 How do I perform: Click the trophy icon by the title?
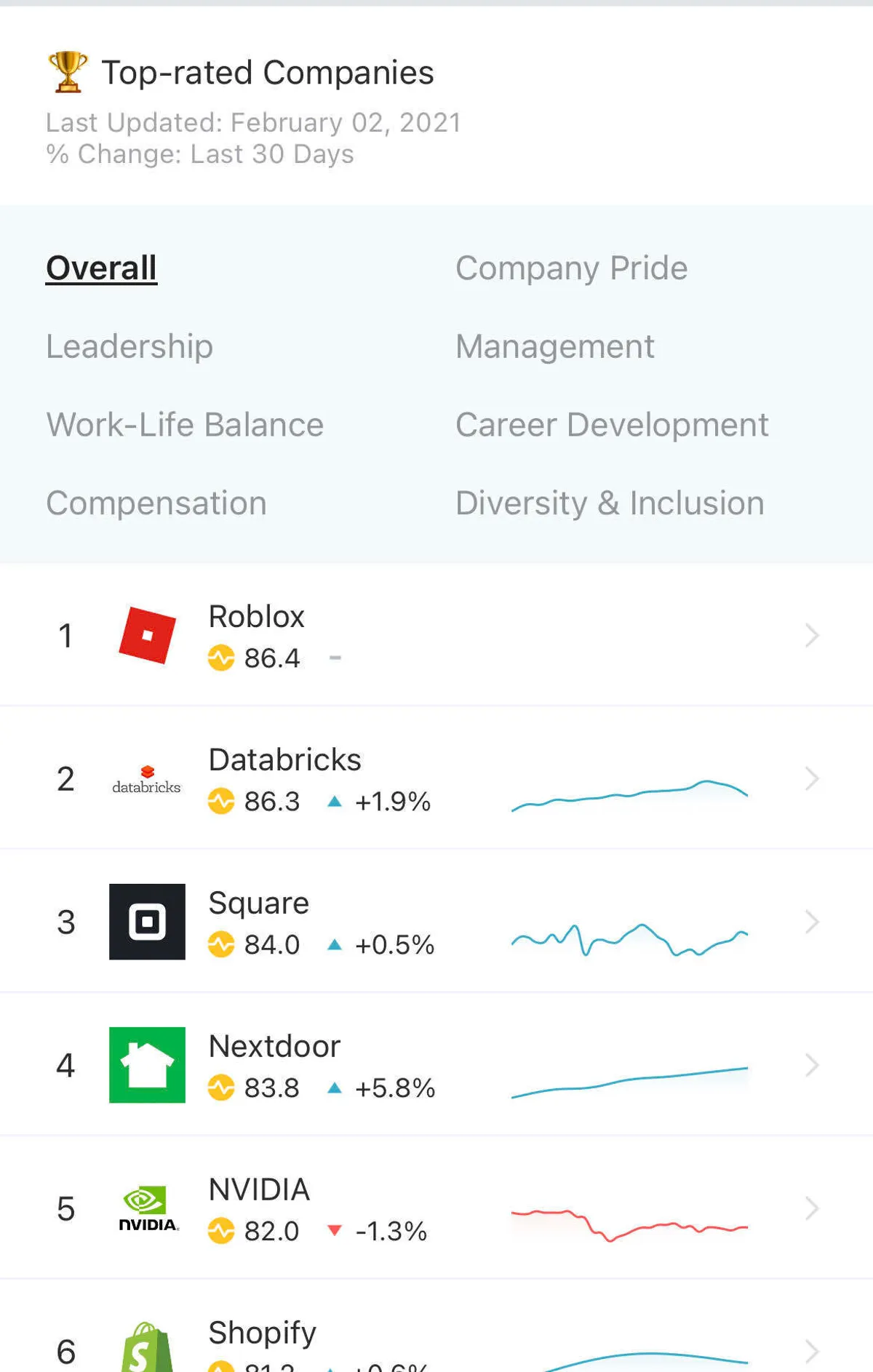pos(68,72)
